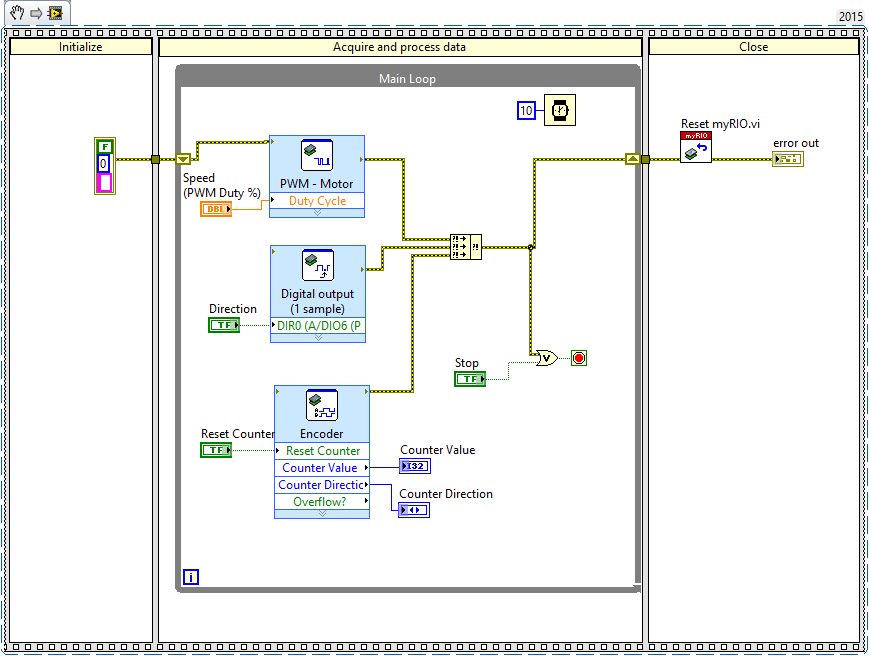Click the Counter Direction indicator label
Viewport: 869px width, 656px height.
(x=446, y=494)
